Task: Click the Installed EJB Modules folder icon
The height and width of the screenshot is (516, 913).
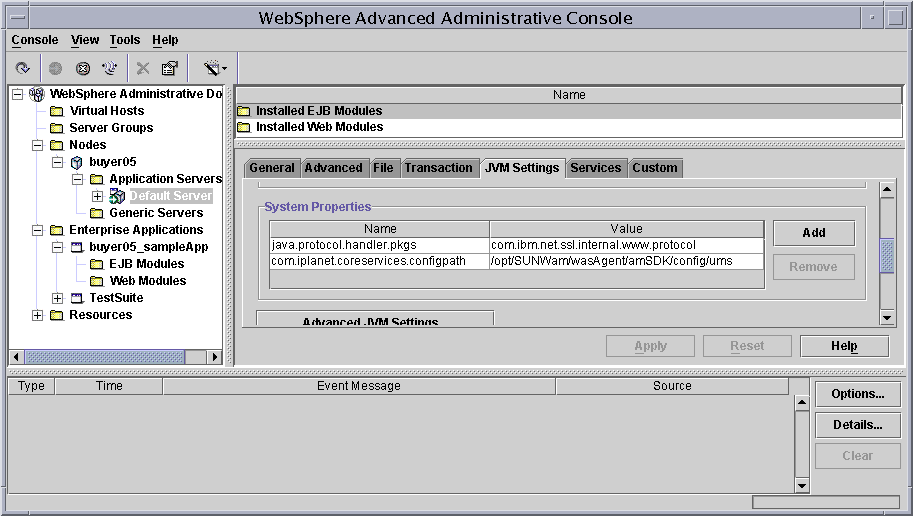Action: click(x=243, y=111)
